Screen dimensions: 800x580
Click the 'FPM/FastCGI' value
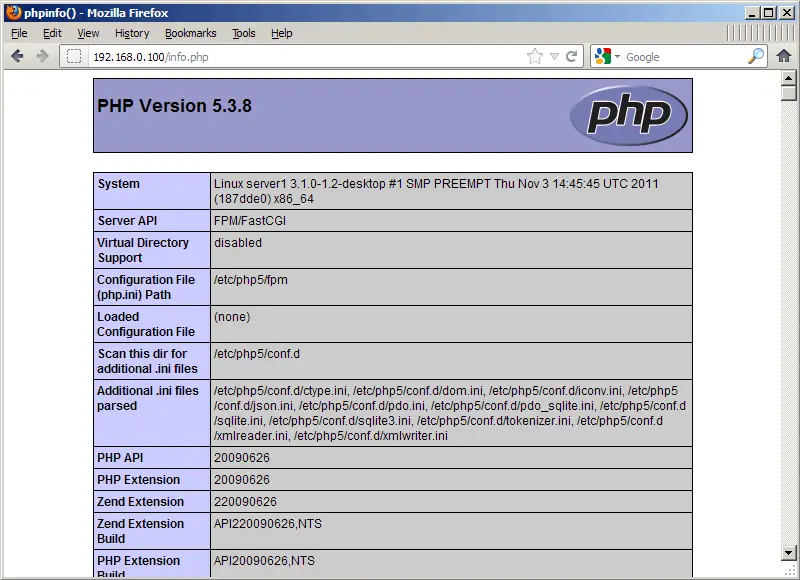(249, 220)
